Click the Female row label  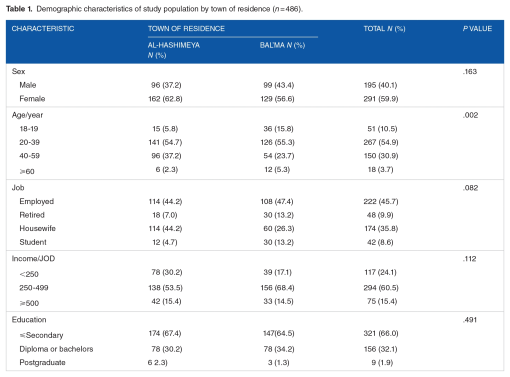pos(32,99)
